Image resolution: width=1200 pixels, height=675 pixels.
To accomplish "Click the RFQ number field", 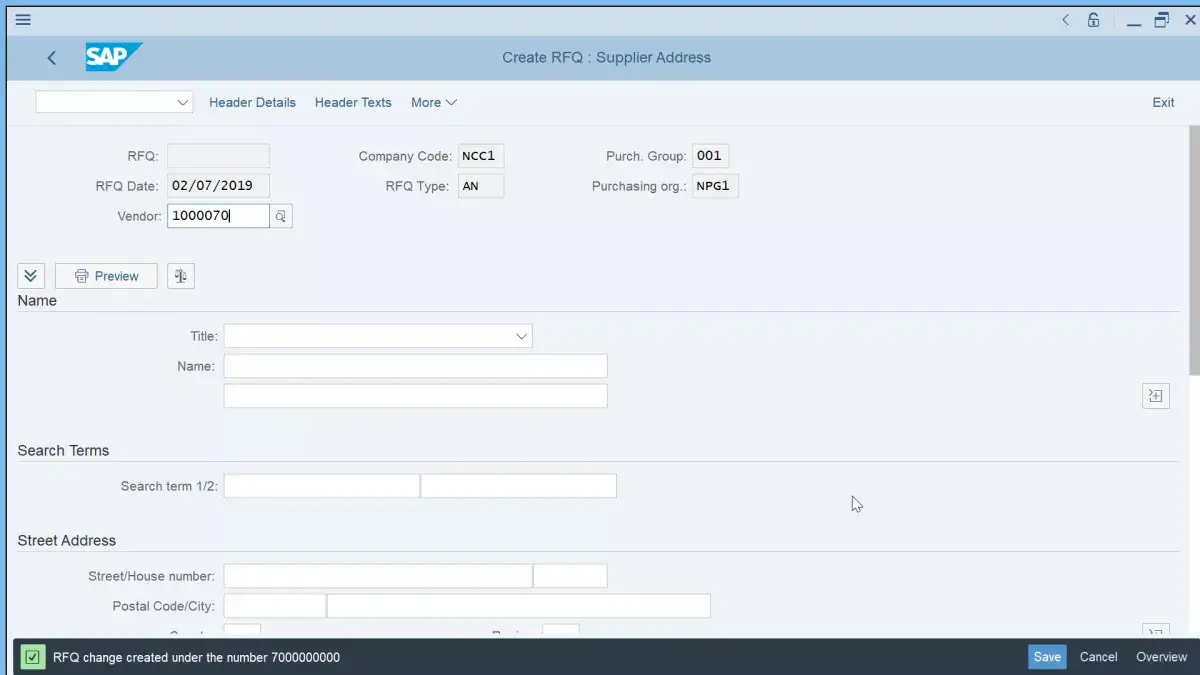I will (x=218, y=156).
